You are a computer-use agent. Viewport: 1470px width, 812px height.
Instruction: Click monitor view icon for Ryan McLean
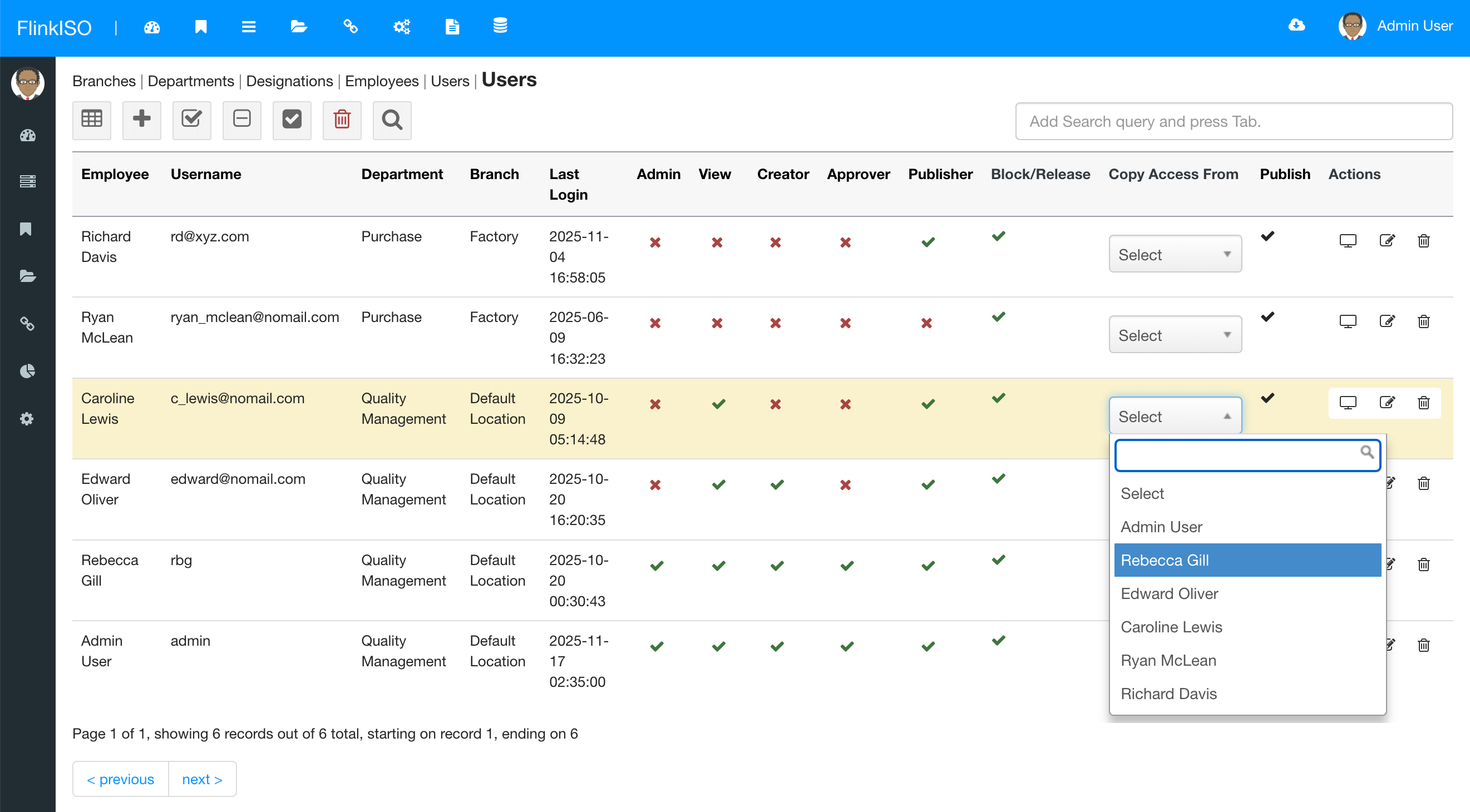[x=1347, y=321]
